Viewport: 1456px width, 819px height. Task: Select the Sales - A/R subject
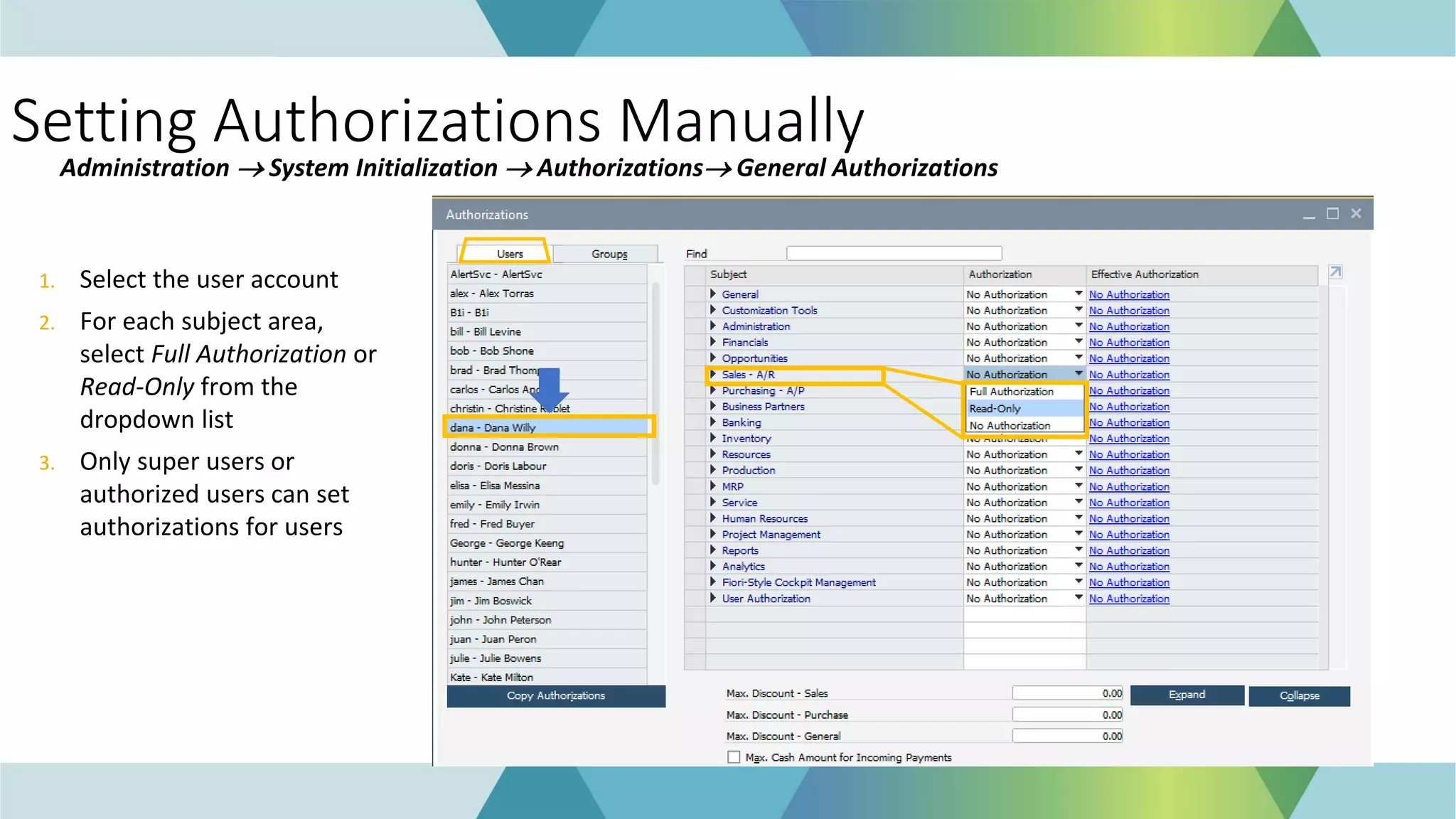(x=748, y=375)
